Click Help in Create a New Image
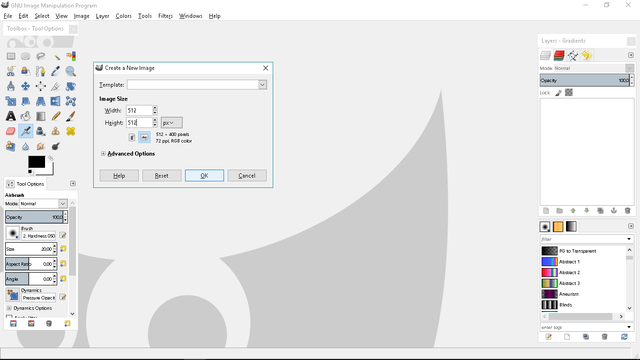The height and width of the screenshot is (360, 640). [x=119, y=176]
